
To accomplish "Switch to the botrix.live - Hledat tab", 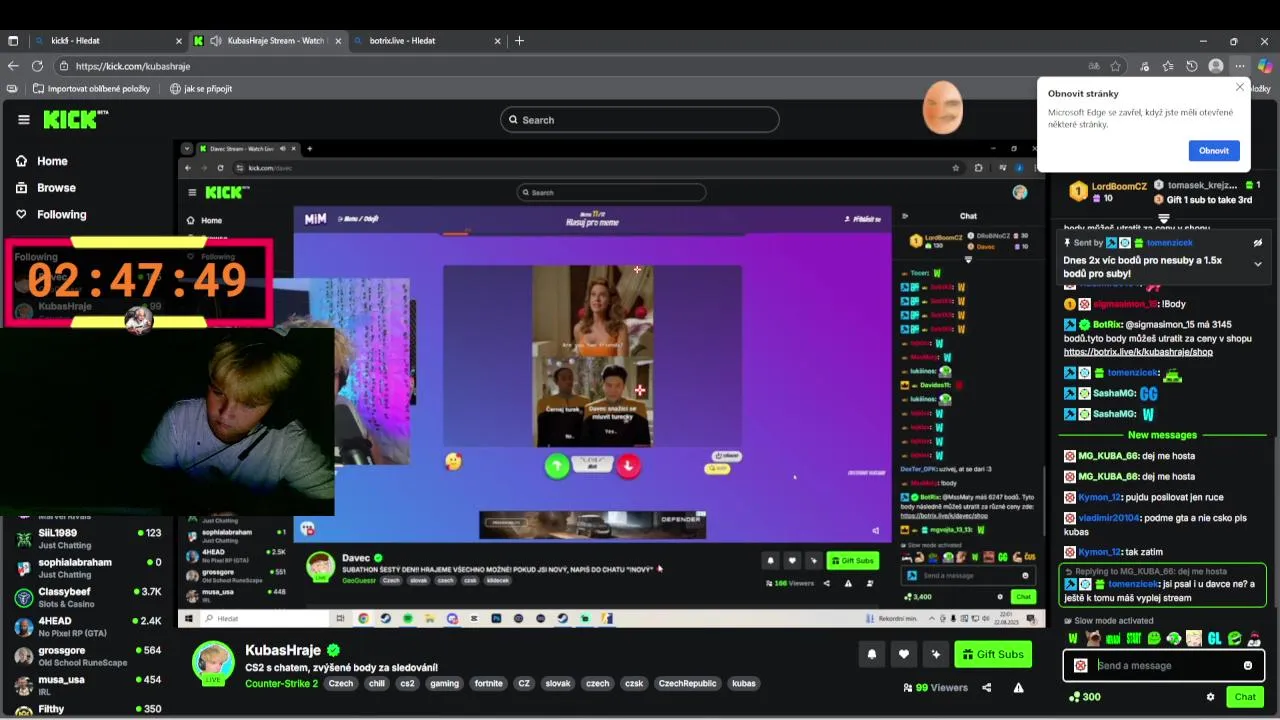I will click(428, 41).
